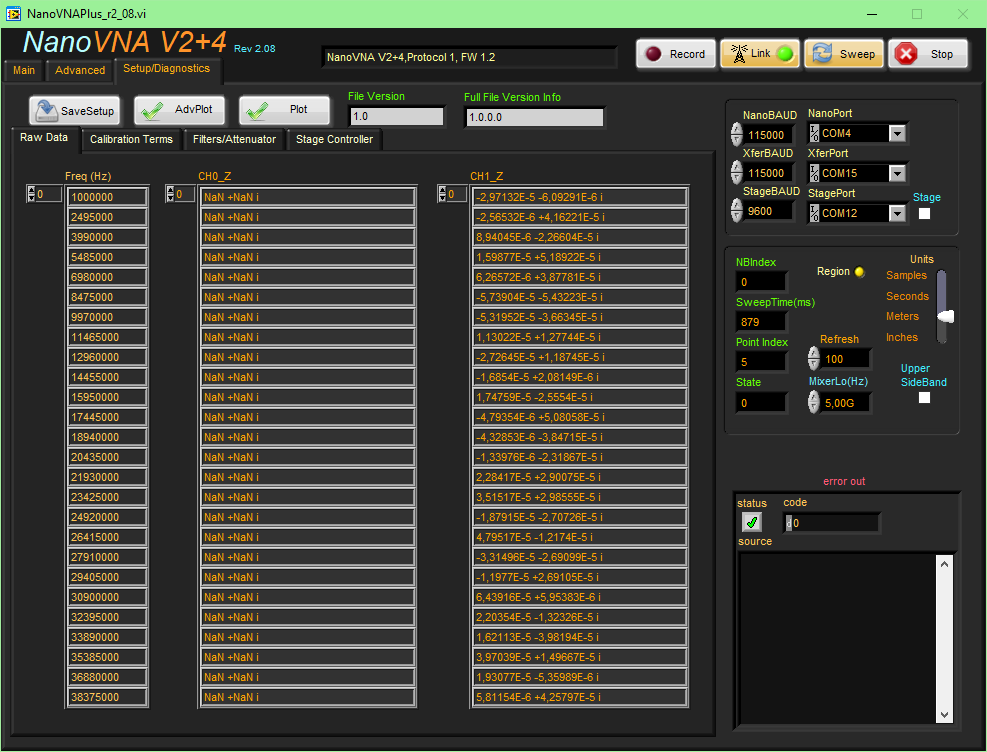Click the SaveSetup button
The height and width of the screenshot is (752, 987).
74,111
